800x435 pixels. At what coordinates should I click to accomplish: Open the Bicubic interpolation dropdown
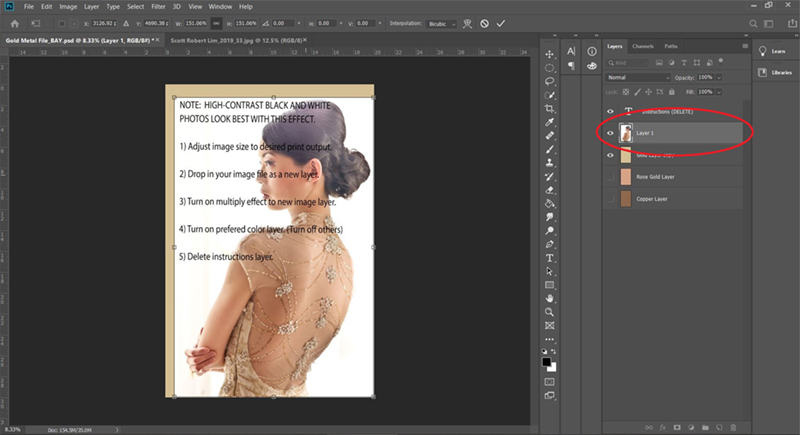[x=442, y=23]
